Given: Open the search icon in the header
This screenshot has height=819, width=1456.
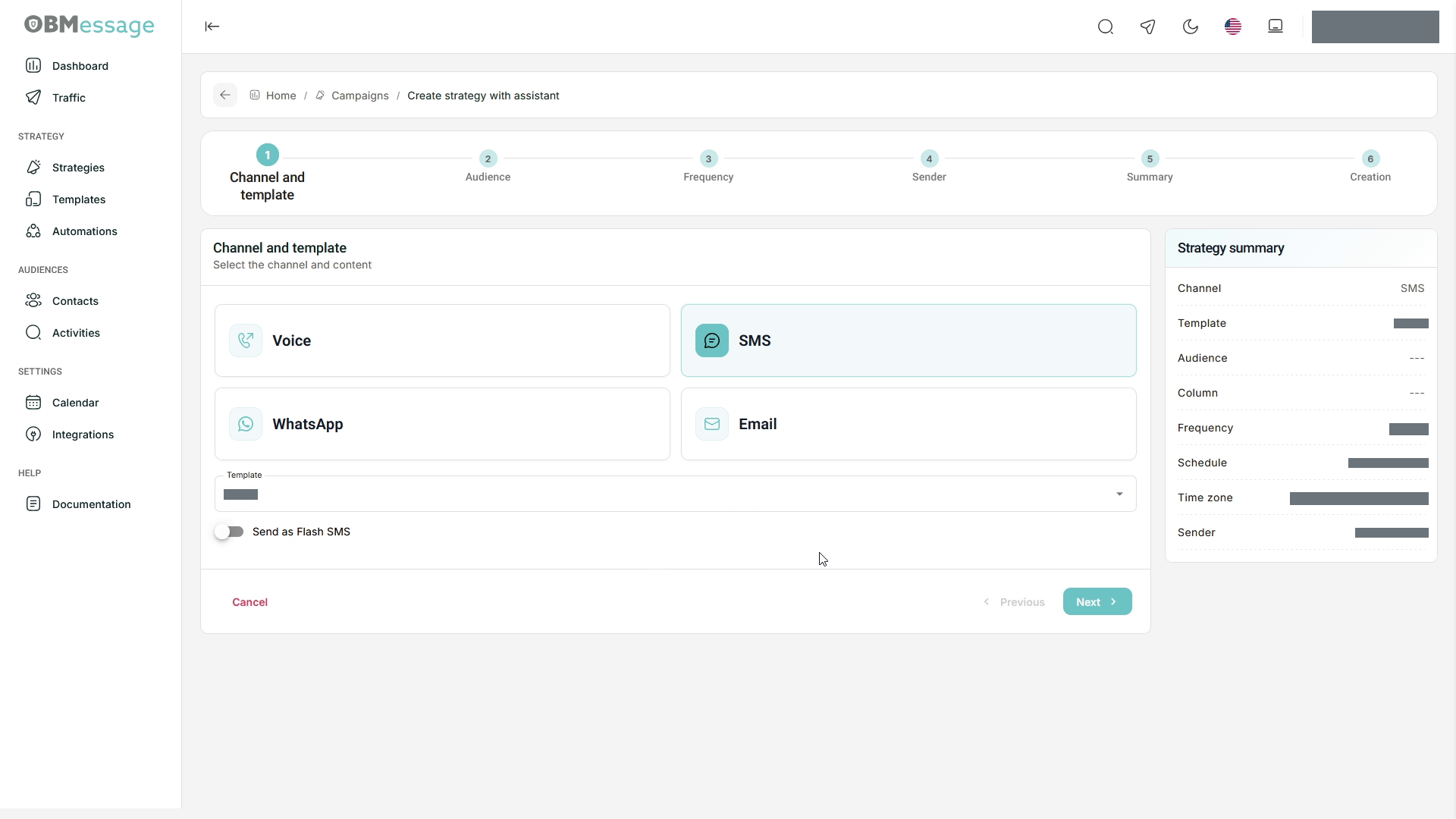Looking at the screenshot, I should pos(1106,27).
